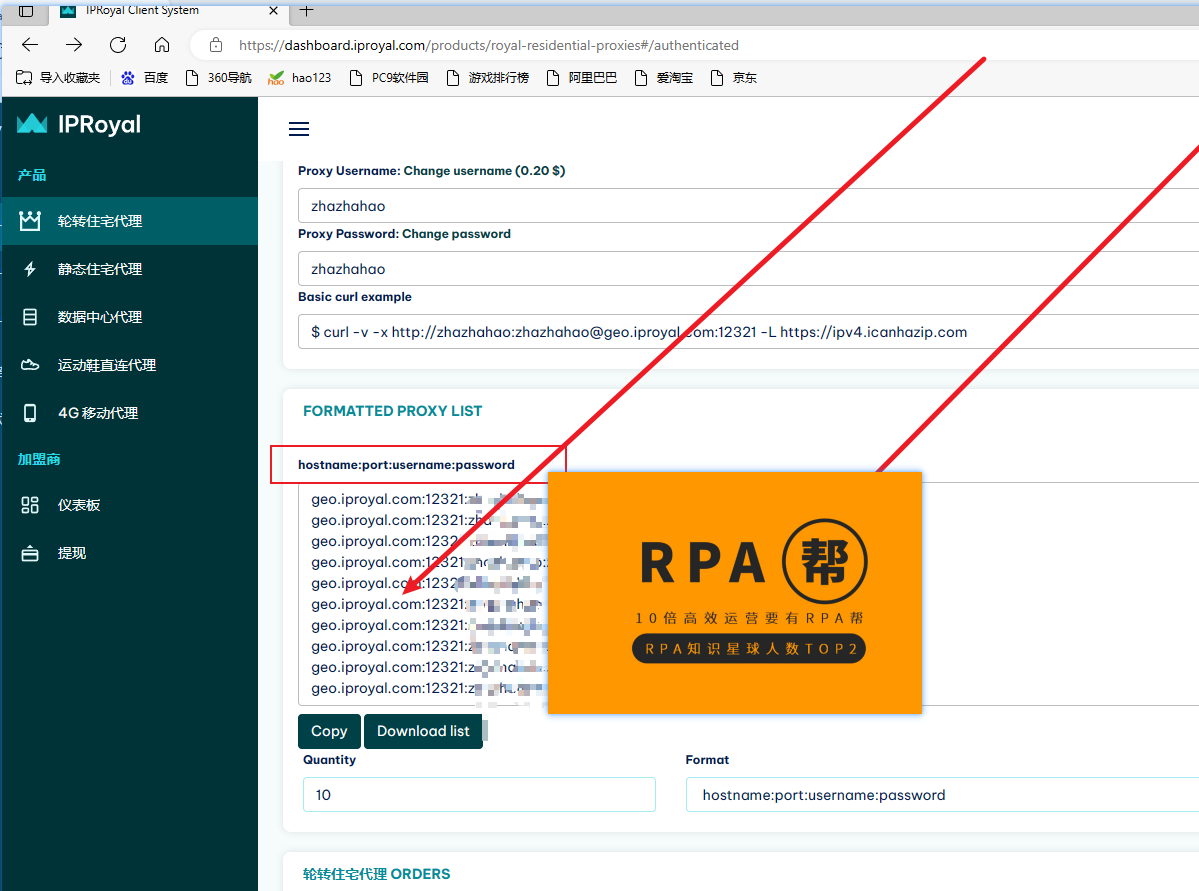Click the crown icon for 轮转住宅代理
Image resolution: width=1199 pixels, height=891 pixels.
click(30, 221)
